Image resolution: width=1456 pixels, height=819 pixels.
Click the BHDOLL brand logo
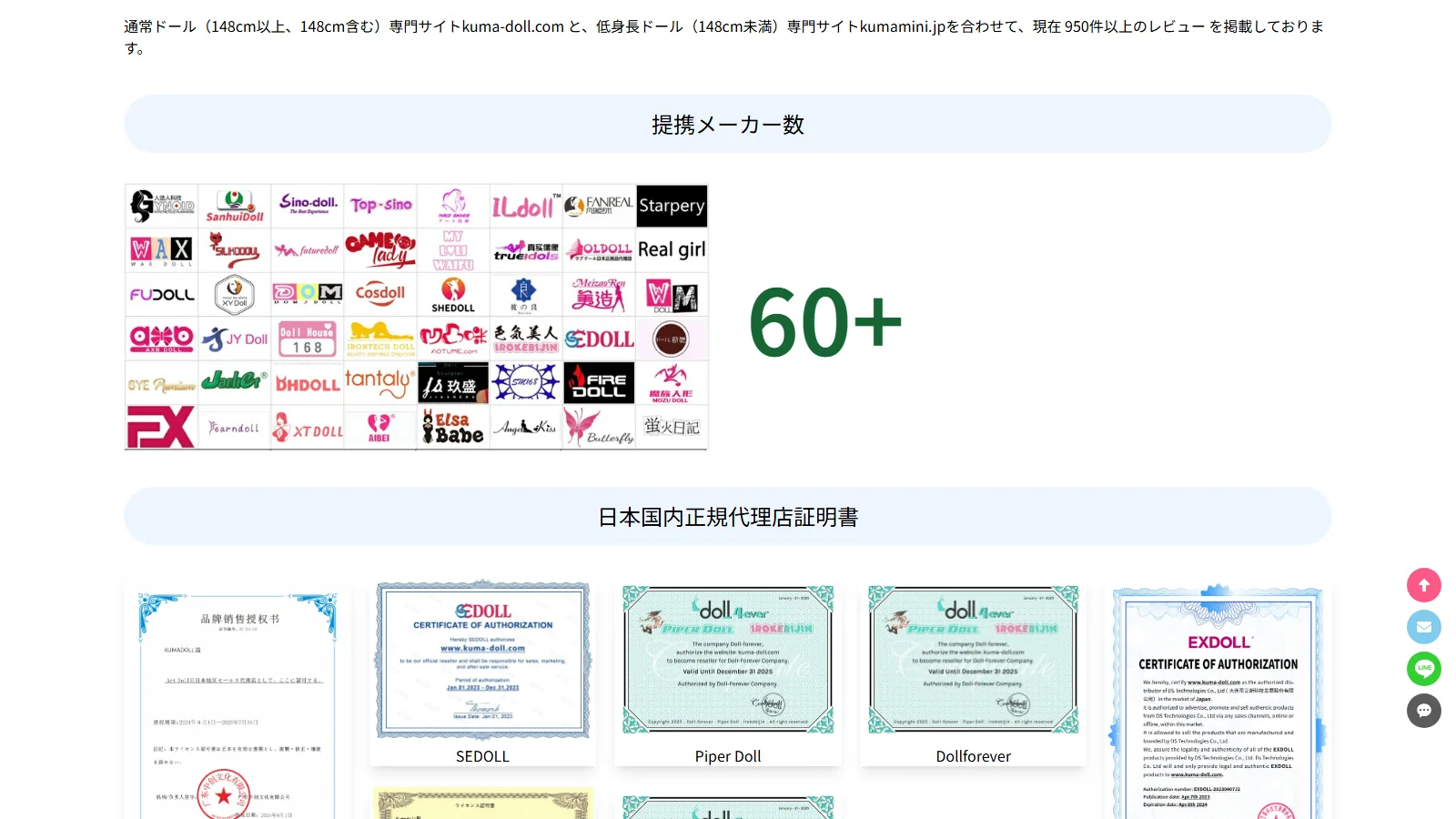click(308, 383)
